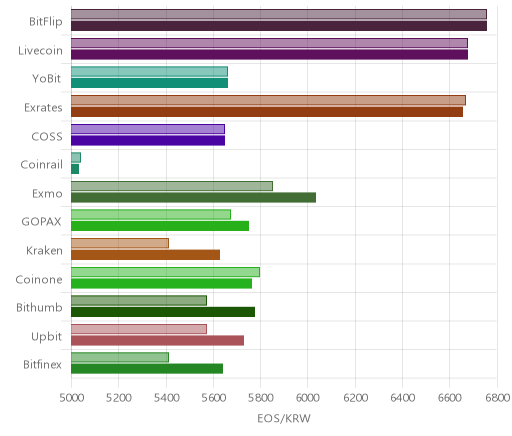Select the dark green Bithumb bar
This screenshot has width=512, height=436.
[x=163, y=312]
